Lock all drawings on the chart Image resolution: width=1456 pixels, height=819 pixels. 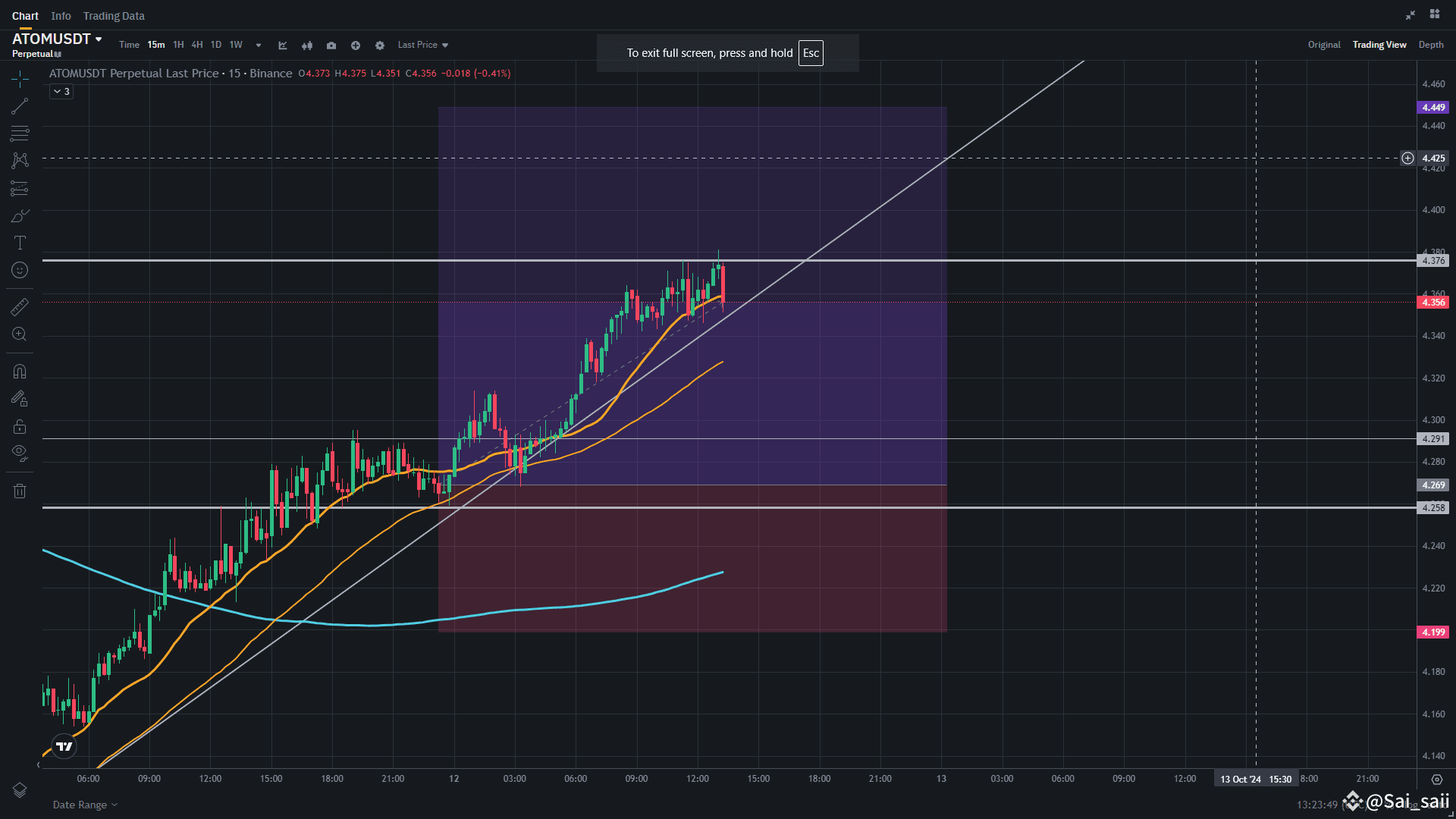pos(20,426)
